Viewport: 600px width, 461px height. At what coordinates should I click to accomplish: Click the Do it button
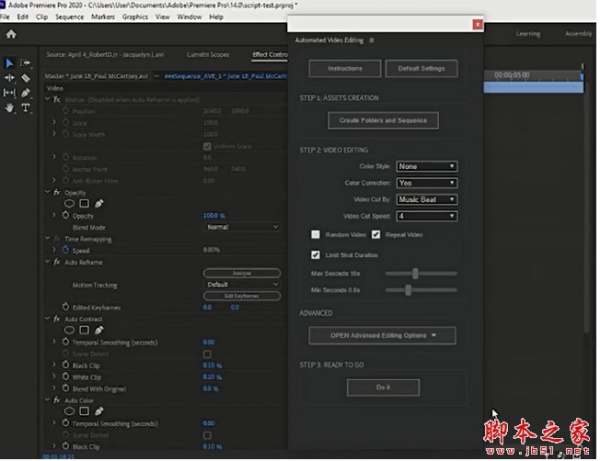(383, 388)
